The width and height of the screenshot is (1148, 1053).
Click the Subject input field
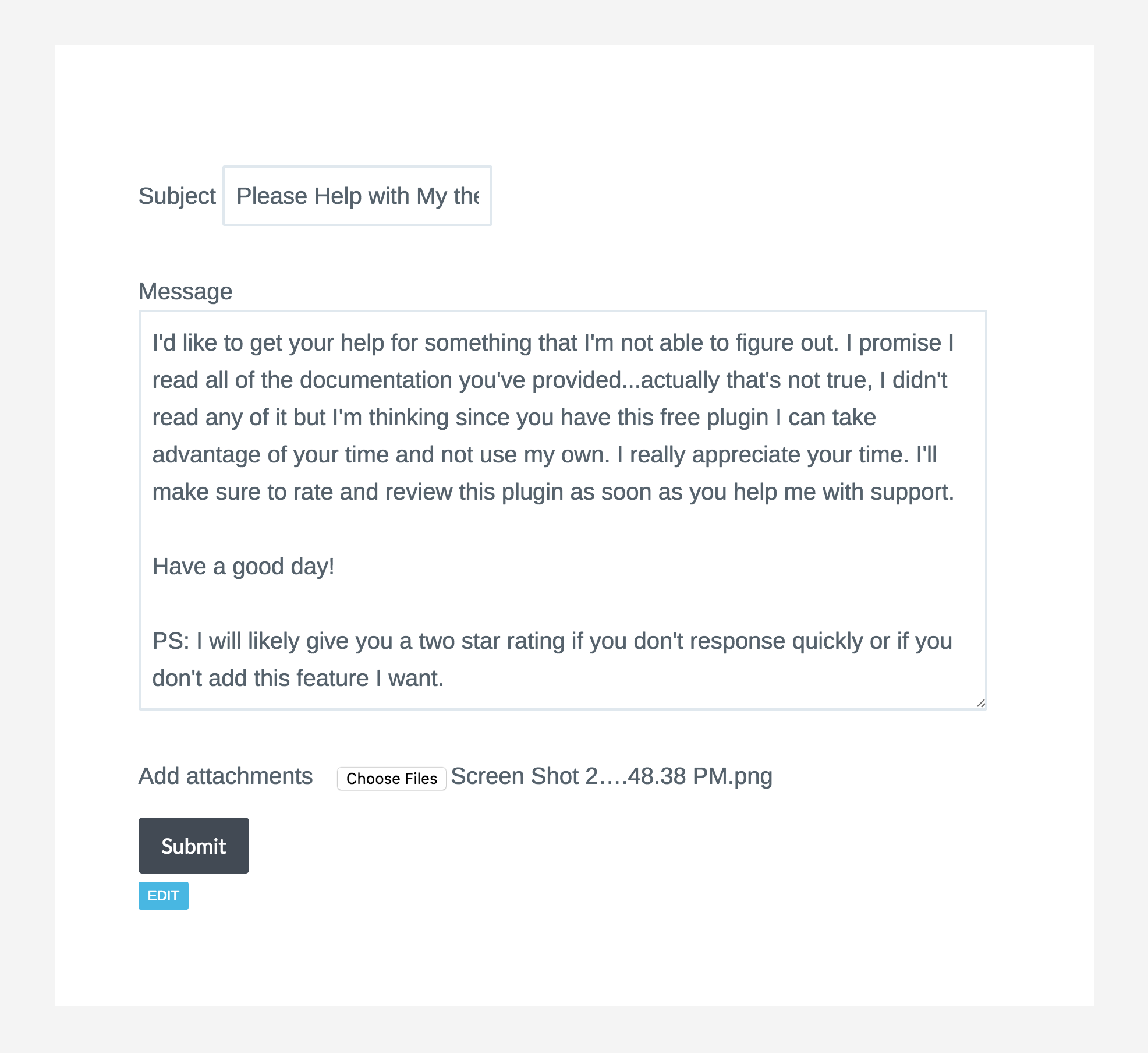[x=357, y=196]
